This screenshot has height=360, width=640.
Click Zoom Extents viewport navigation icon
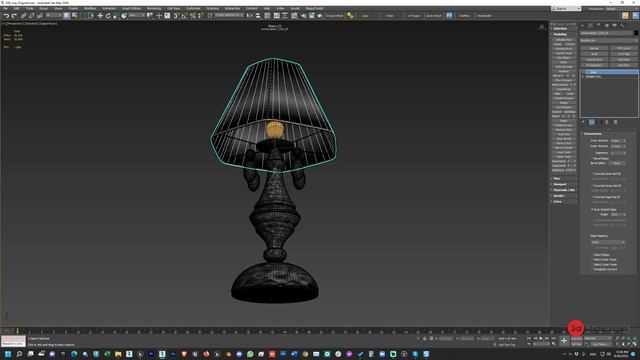[629, 338]
